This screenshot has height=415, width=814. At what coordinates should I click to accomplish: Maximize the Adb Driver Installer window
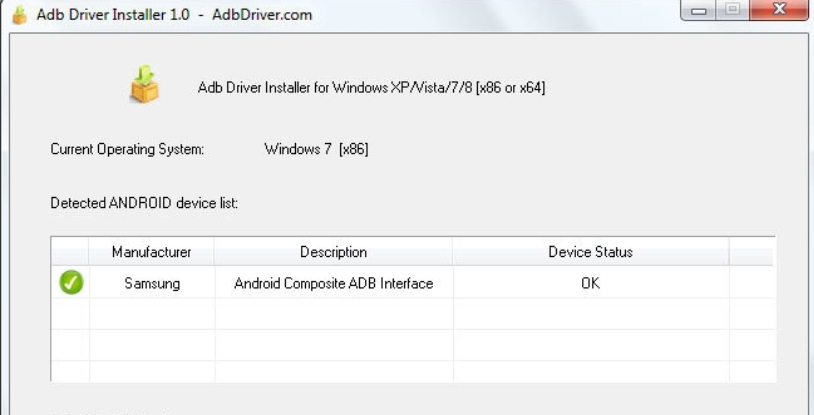pos(733,11)
